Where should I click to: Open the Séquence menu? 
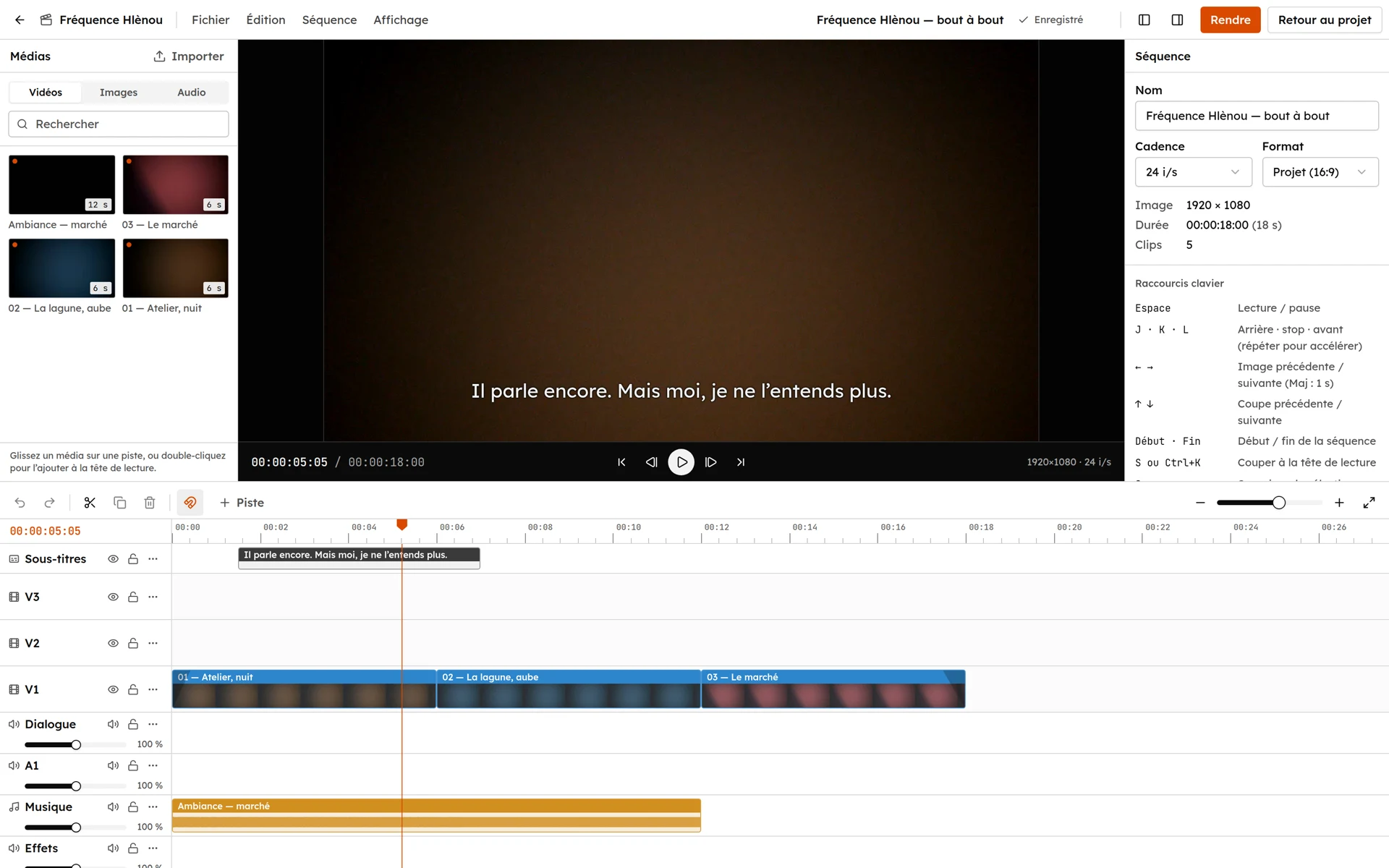329,20
